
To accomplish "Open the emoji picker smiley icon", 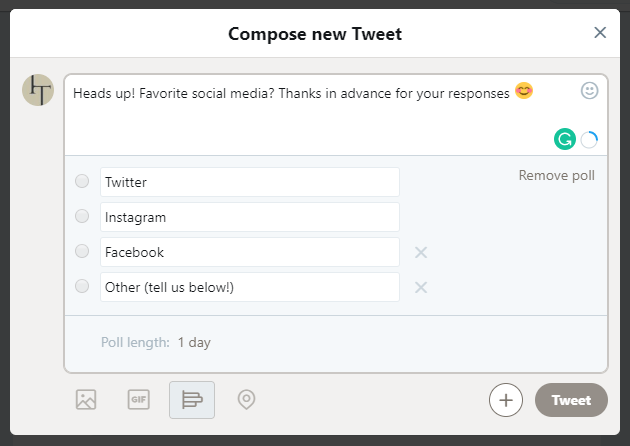I will [x=589, y=90].
